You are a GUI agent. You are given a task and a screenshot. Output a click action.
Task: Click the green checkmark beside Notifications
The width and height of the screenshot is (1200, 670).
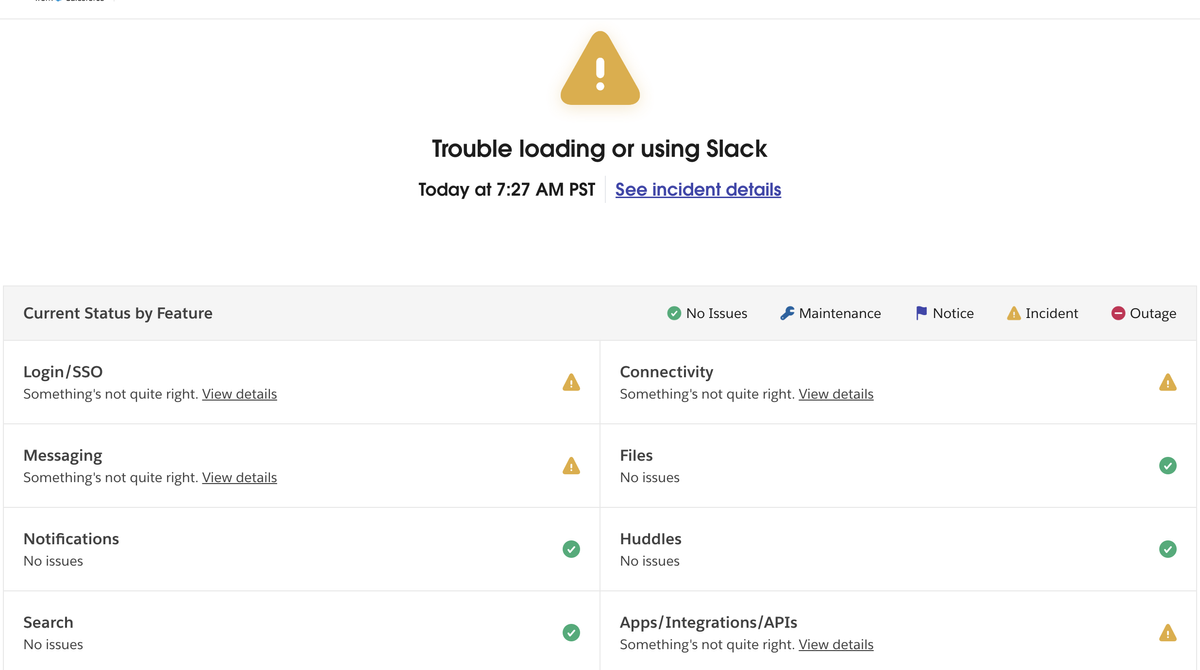point(571,549)
